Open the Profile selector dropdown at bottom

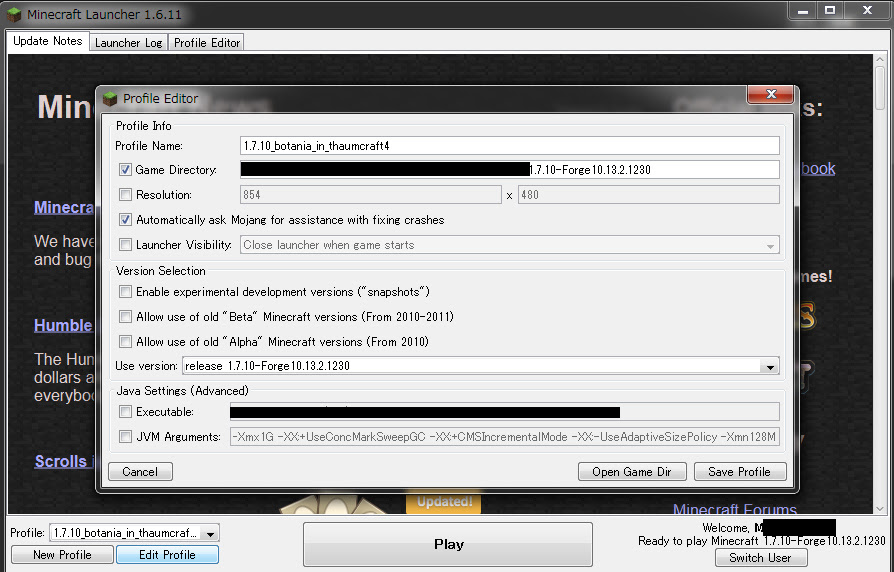(x=135, y=533)
